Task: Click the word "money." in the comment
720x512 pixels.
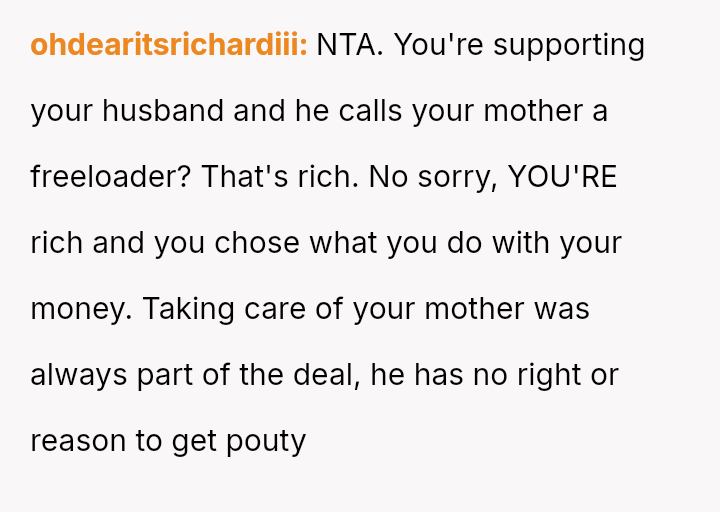Action: [x=81, y=309]
